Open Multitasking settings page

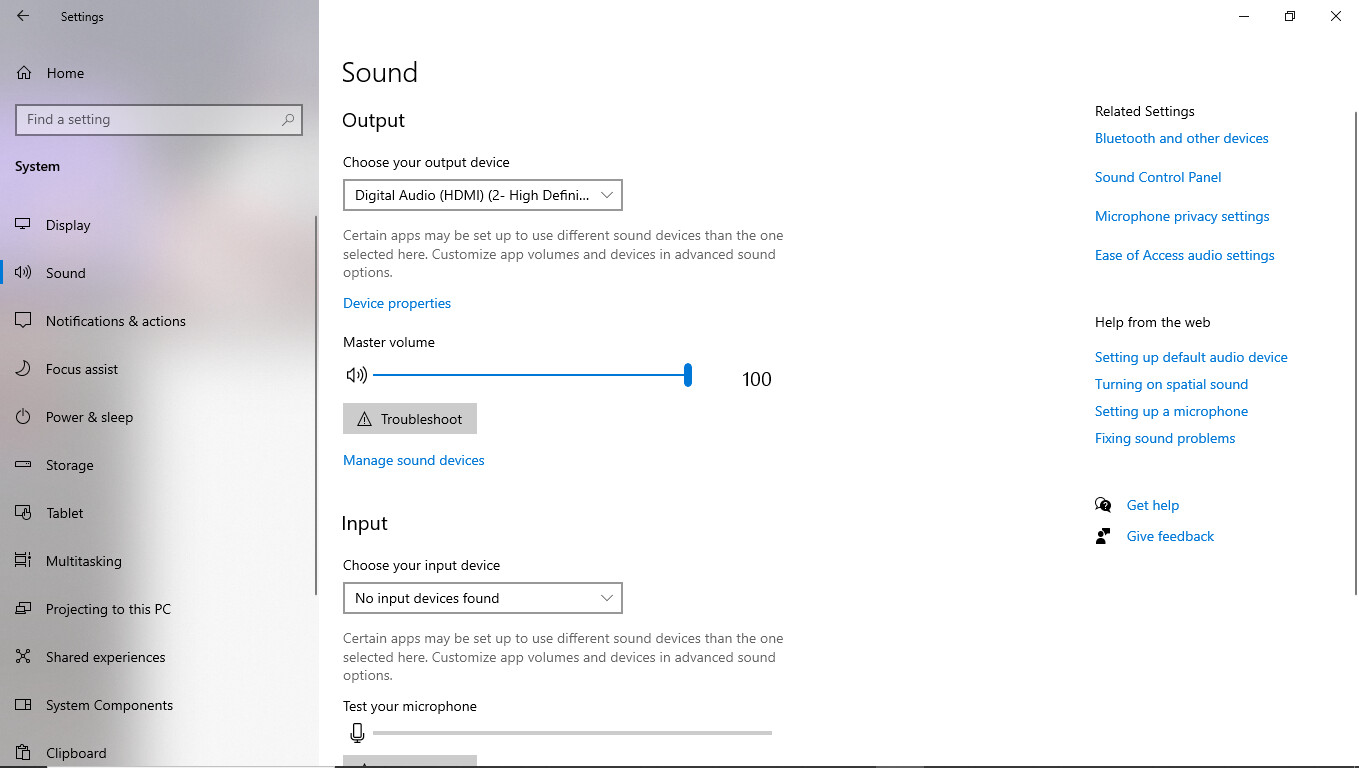coord(83,561)
